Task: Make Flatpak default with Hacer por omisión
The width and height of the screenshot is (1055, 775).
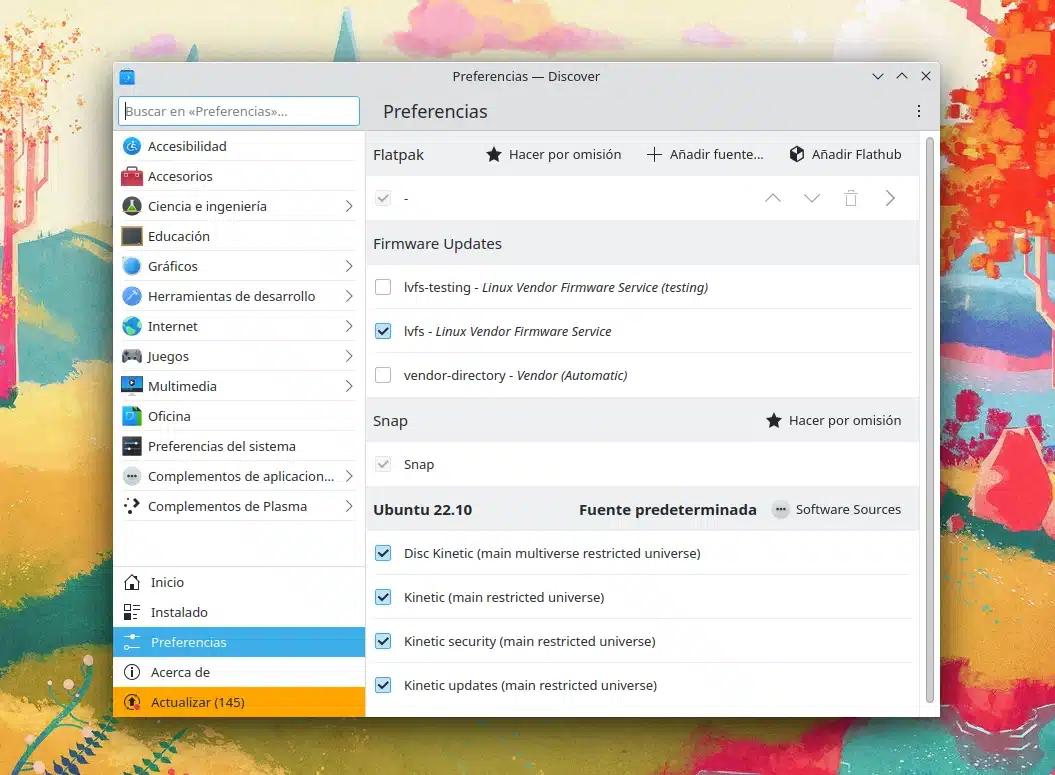Action: point(553,155)
